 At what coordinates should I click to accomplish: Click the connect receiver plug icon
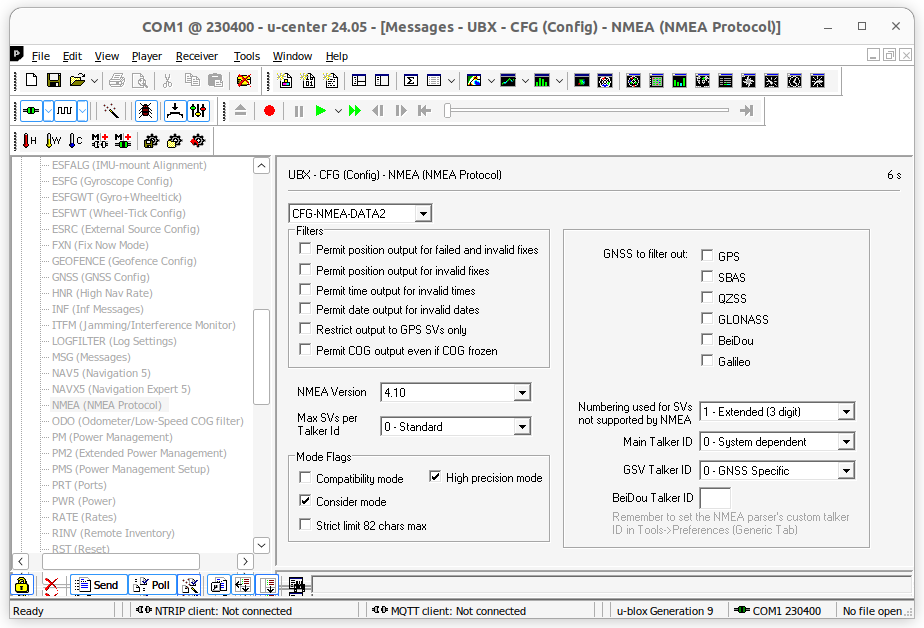[31, 111]
